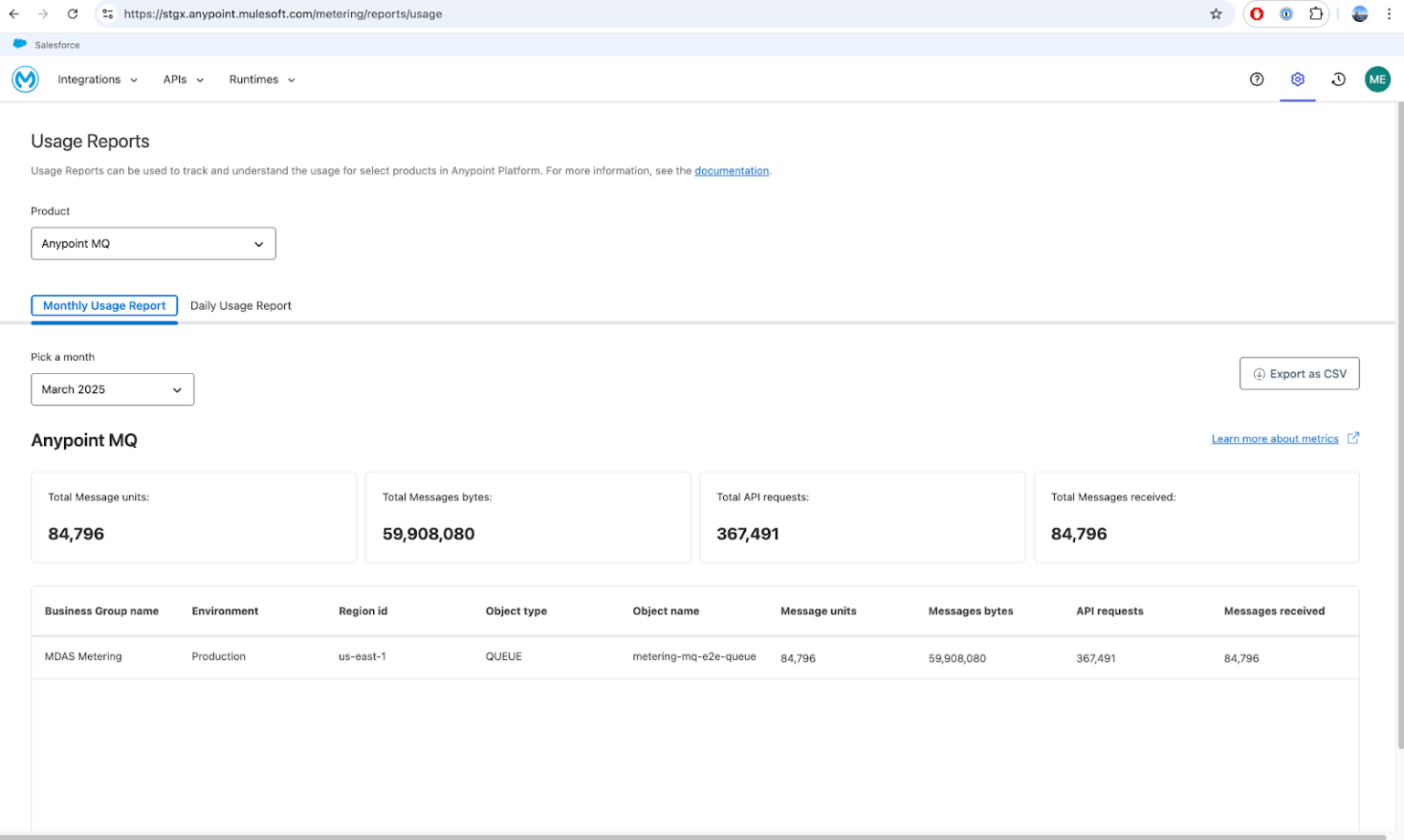Viewport: 1404px width, 840px height.
Task: Click the external link icon beside Learn more about metrics
Action: tap(1353, 438)
